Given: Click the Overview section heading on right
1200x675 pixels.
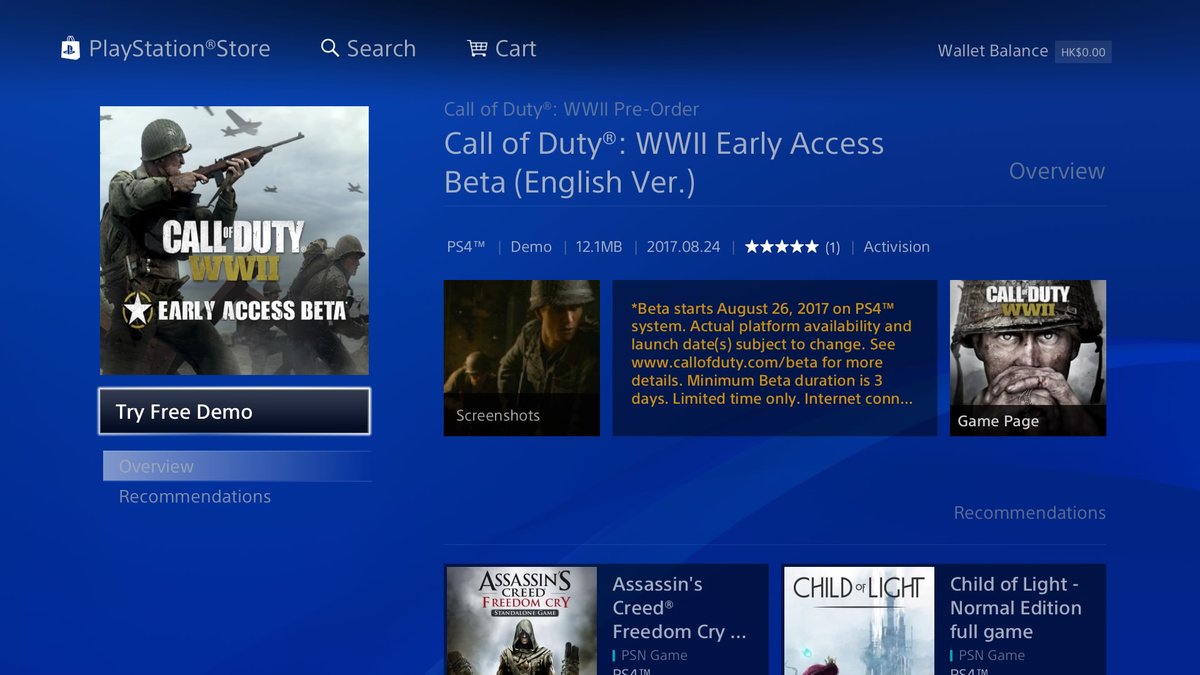Looking at the screenshot, I should pyautogui.click(x=1057, y=171).
